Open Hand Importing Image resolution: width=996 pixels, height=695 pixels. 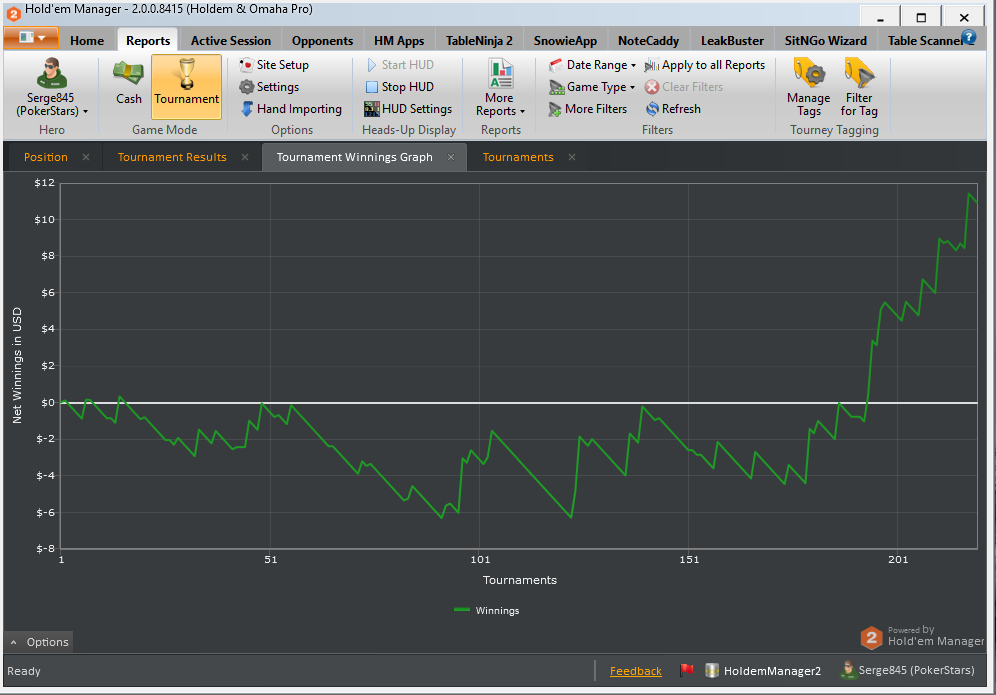pos(291,109)
